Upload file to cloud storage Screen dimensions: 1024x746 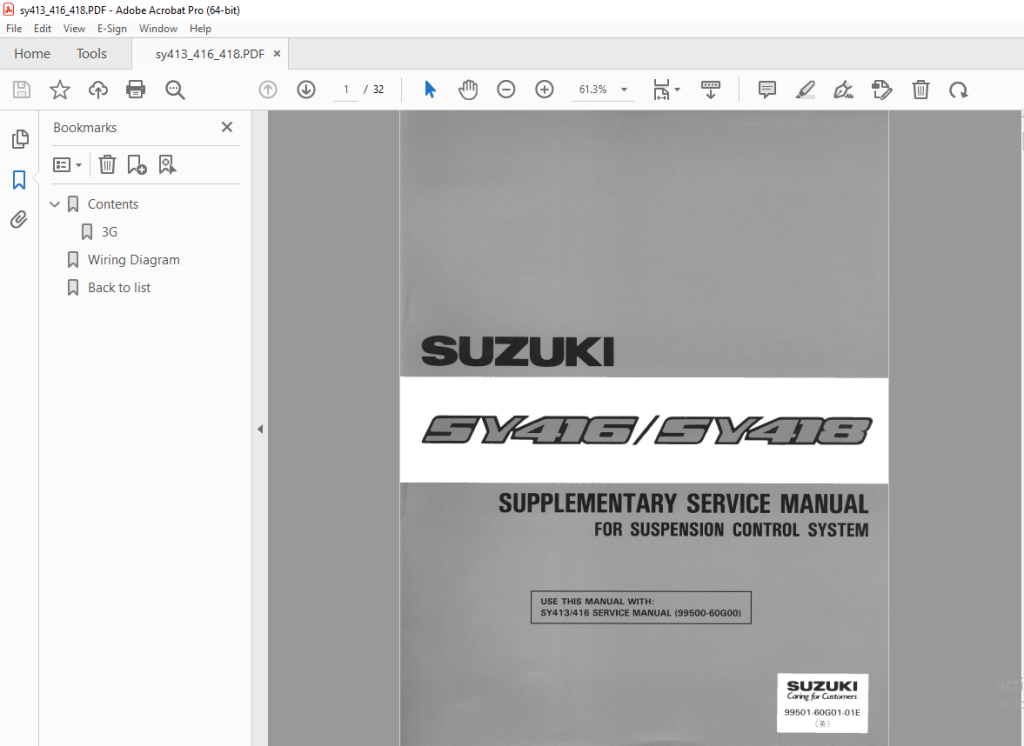pos(98,89)
